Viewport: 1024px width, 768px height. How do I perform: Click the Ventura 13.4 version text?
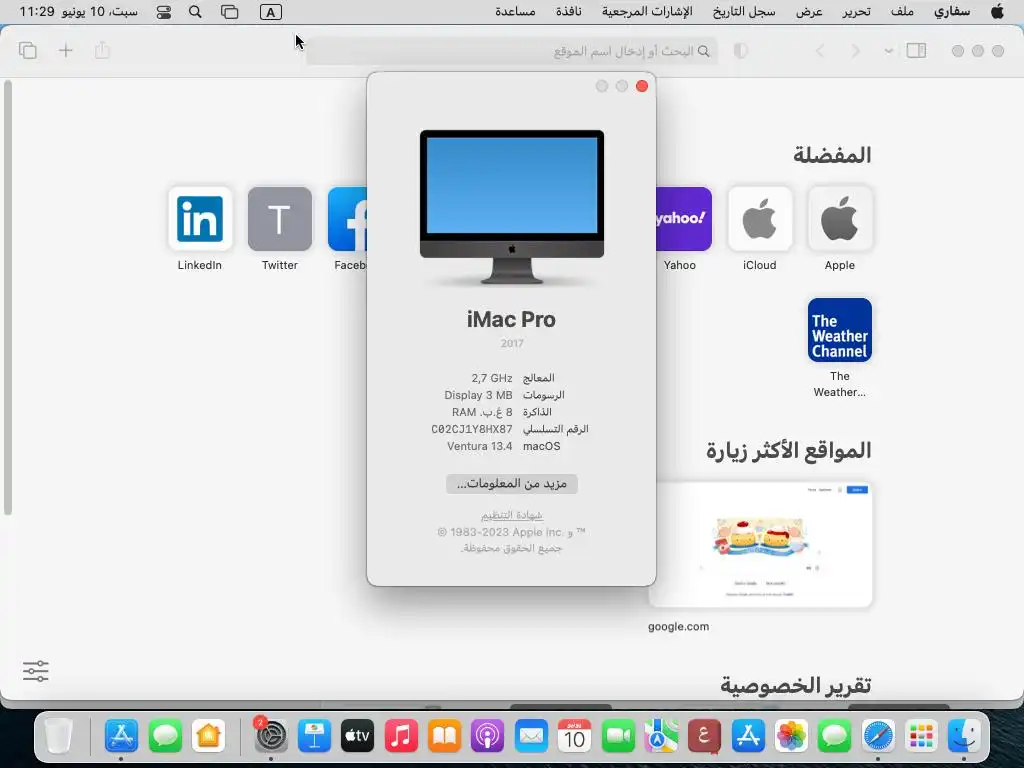click(x=479, y=446)
